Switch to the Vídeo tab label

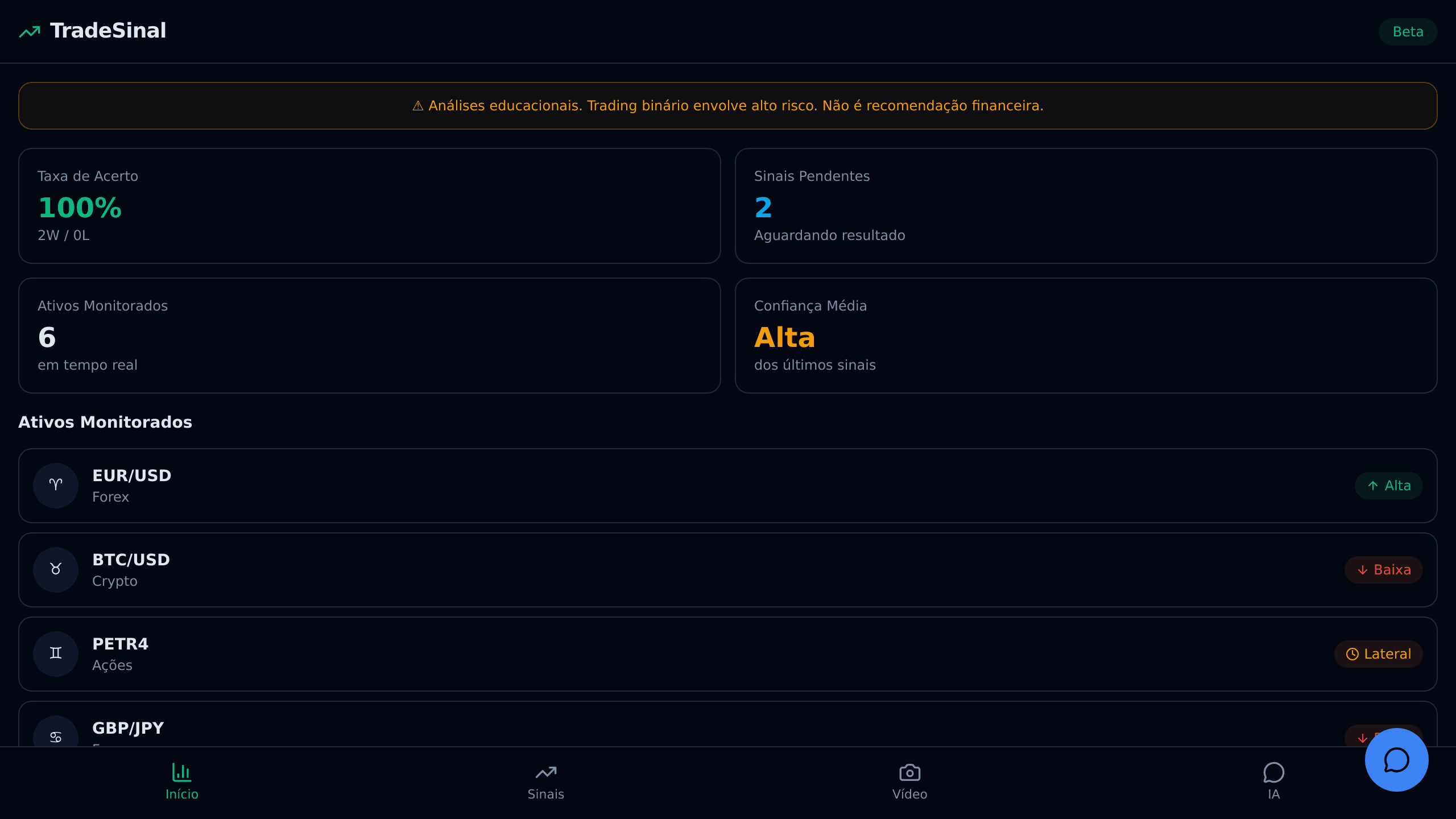pos(910,795)
